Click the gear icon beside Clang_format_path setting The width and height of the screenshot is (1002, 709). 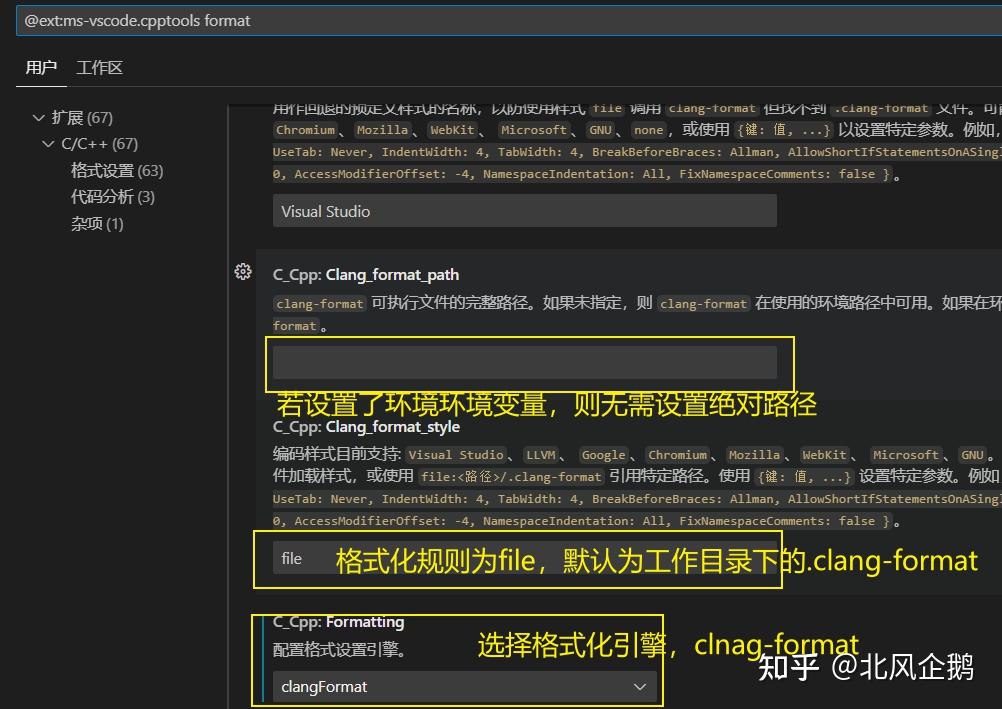[x=243, y=271]
